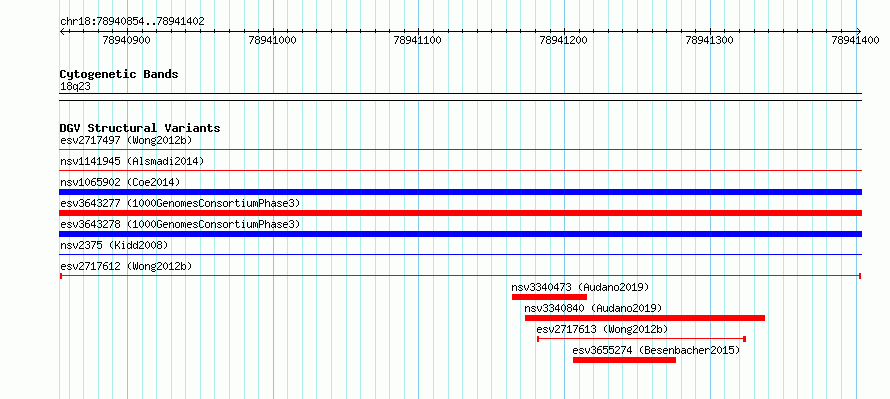The image size is (890, 399).
Task: Click the DGV Structural Variants track title
Action: tap(140, 128)
